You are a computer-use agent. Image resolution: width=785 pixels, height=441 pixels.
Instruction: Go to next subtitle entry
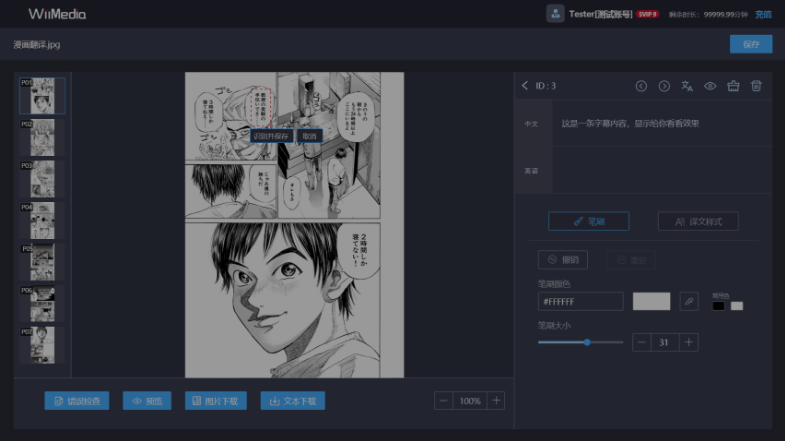(x=664, y=86)
